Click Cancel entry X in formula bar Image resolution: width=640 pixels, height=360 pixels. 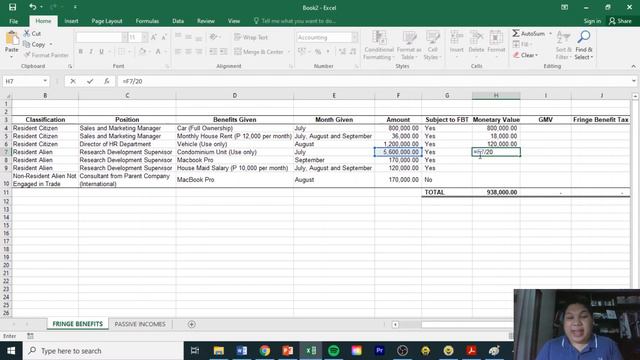coord(73,81)
